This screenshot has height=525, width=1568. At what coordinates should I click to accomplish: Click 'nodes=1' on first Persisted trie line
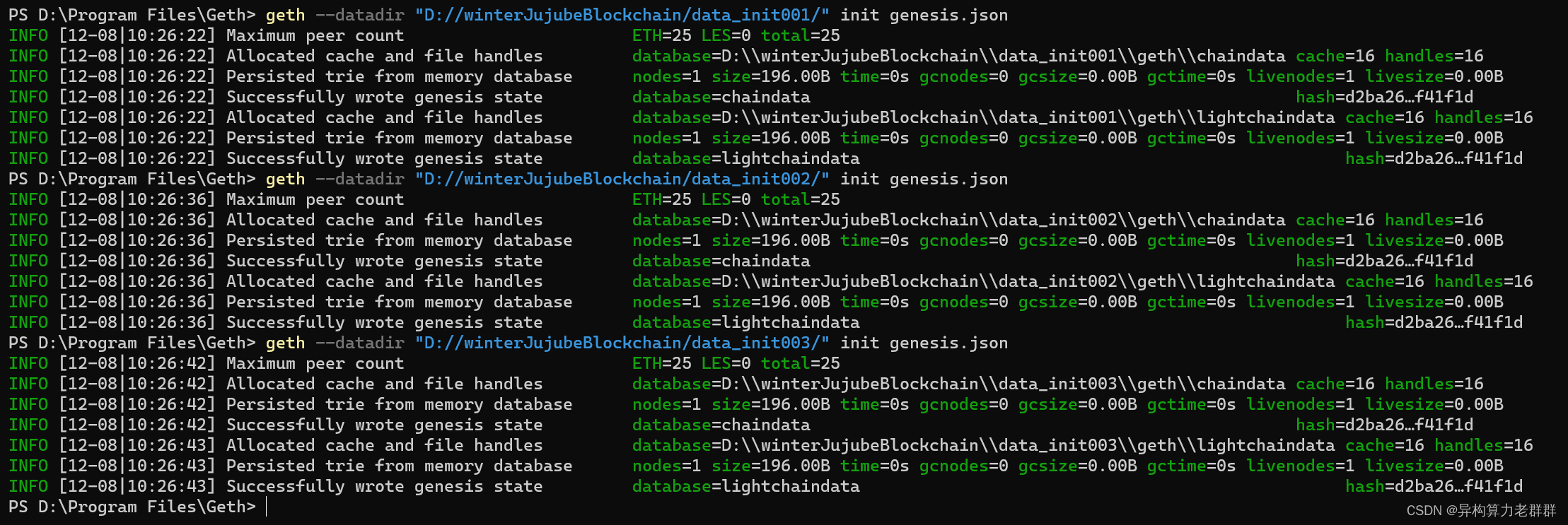(667, 76)
